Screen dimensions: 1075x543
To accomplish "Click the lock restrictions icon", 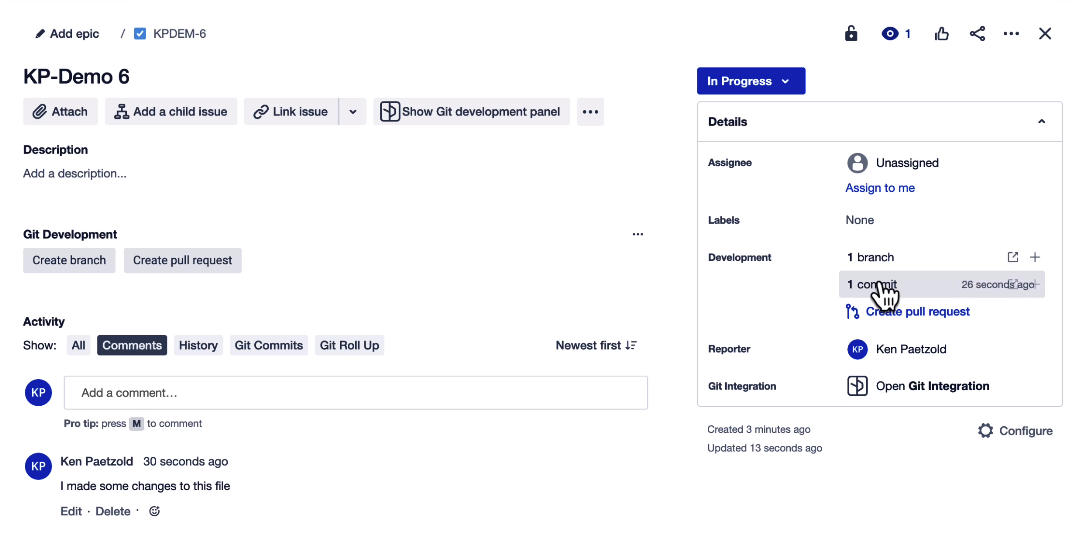I will 851,34.
